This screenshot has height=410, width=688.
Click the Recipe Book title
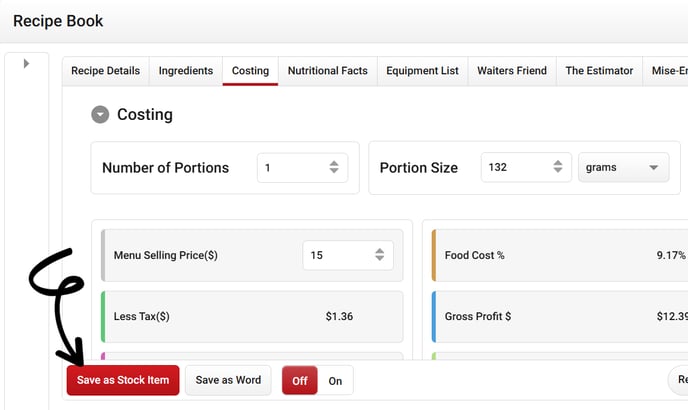[58, 21]
